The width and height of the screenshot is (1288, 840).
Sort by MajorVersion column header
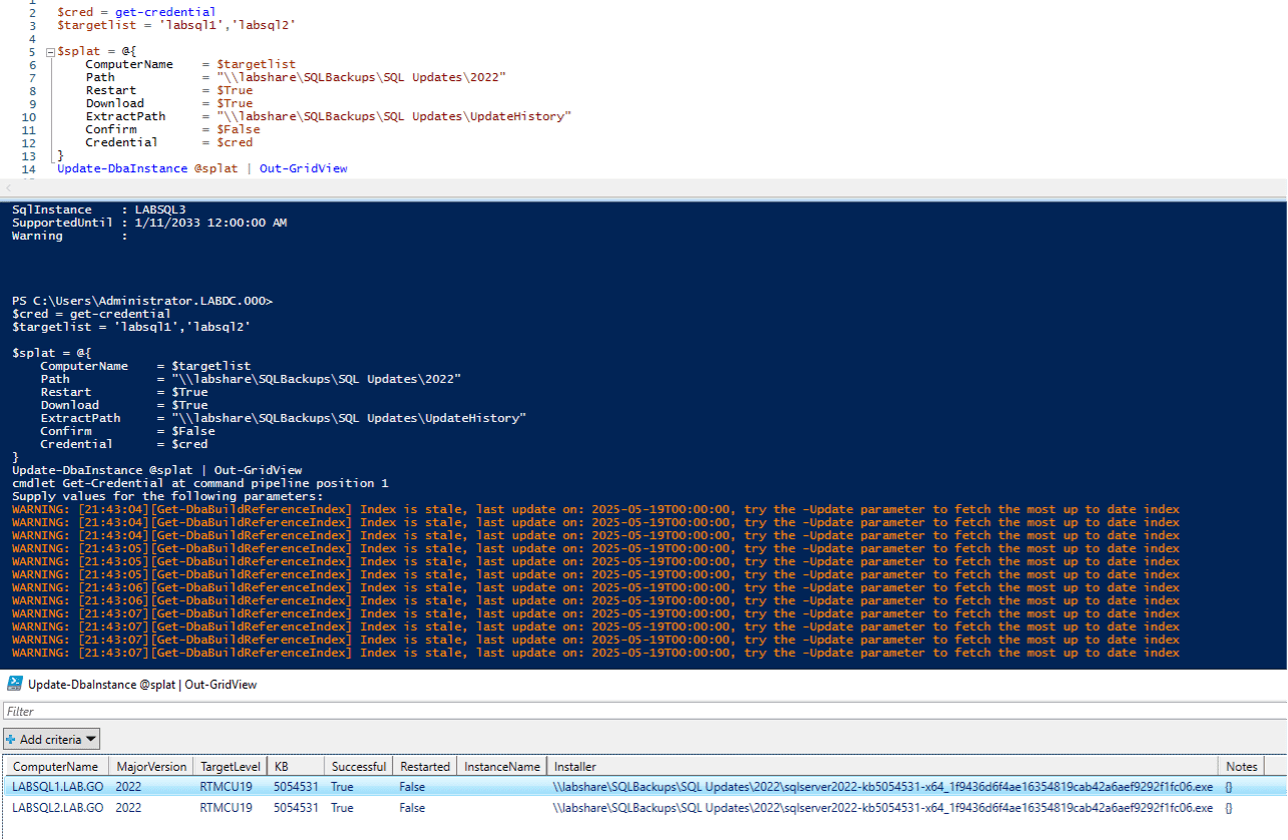coord(151,766)
